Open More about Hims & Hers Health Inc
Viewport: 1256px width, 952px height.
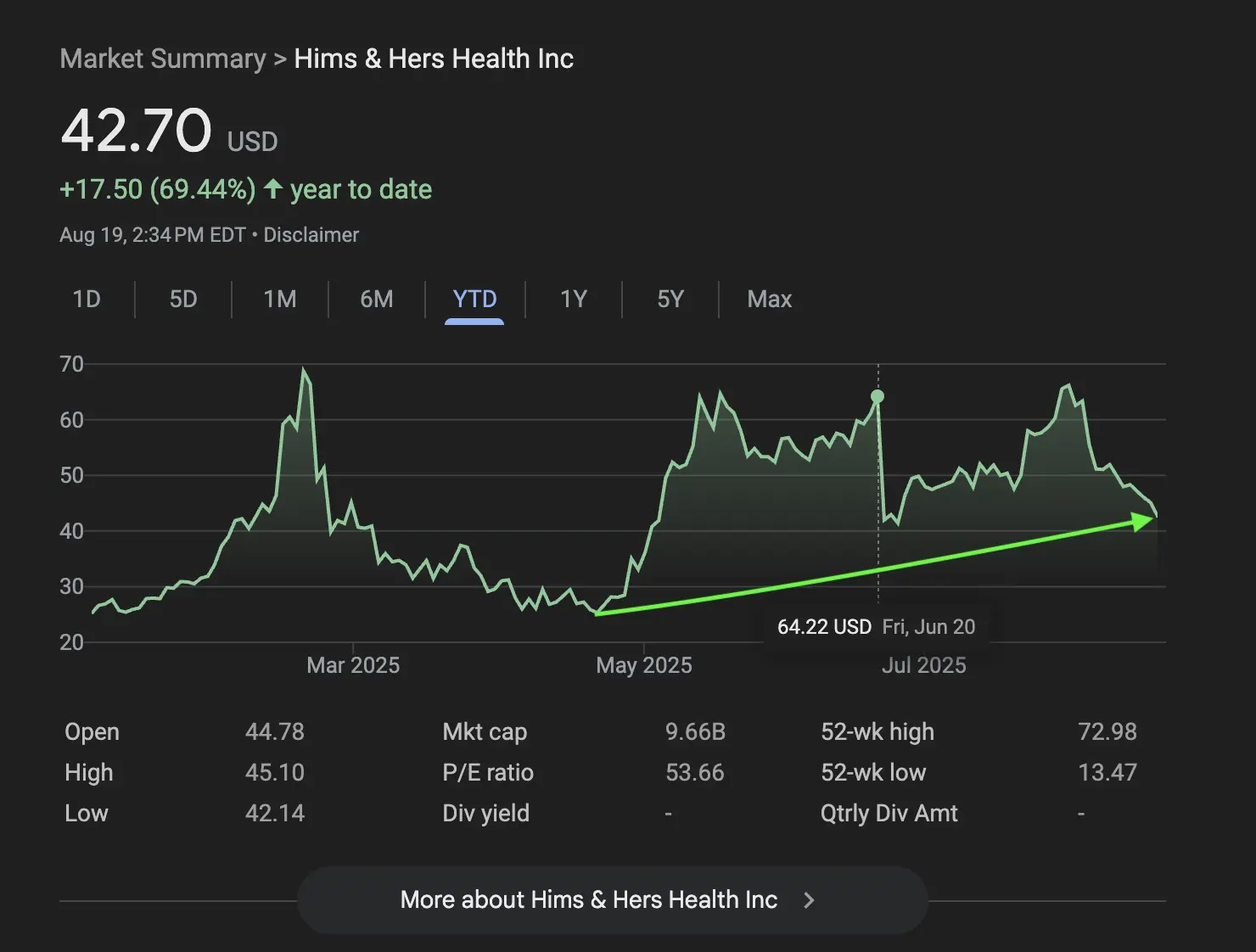[x=612, y=899]
